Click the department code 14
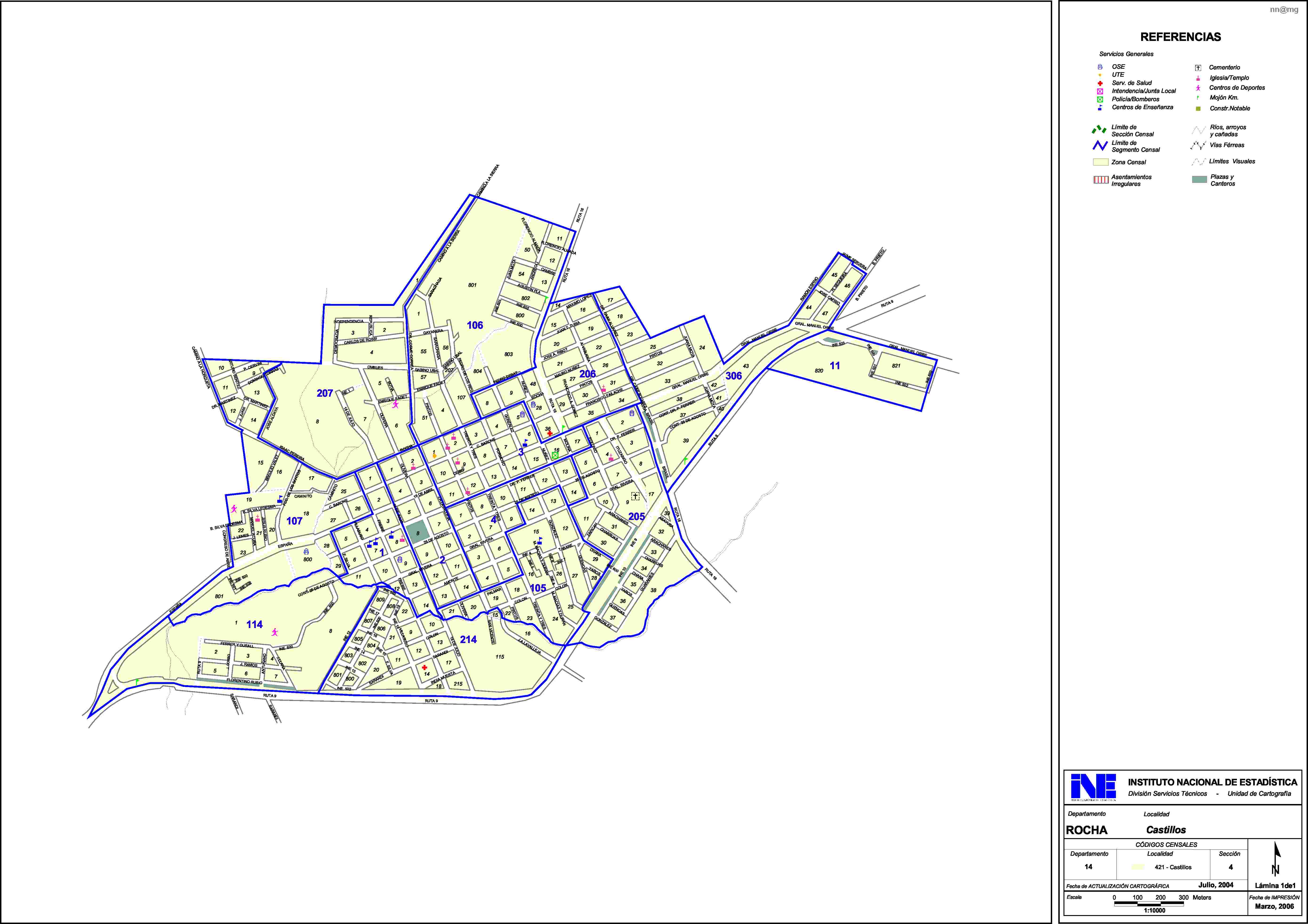 pyautogui.click(x=1088, y=867)
